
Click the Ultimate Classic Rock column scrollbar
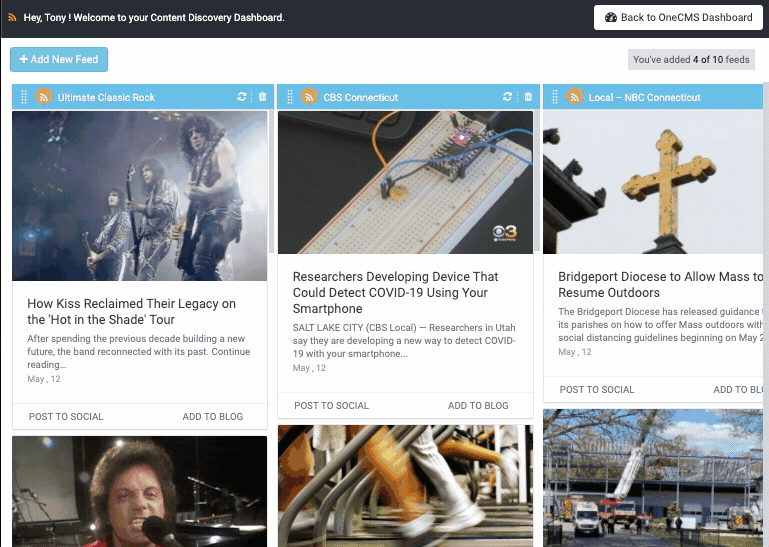[x=271, y=182]
